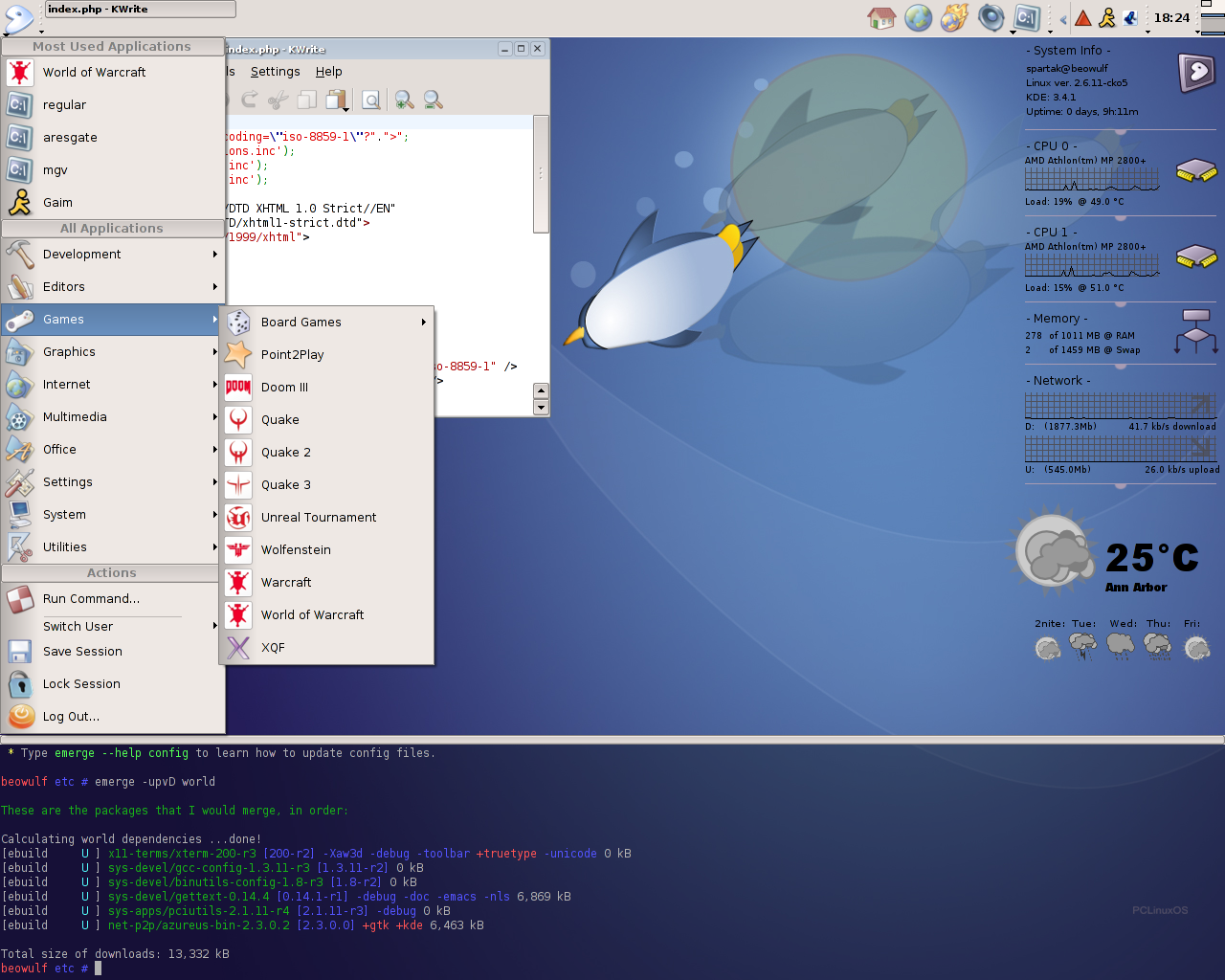This screenshot has height=980, width=1225.
Task: Click the CPU 0 chip icon
Action: [x=1196, y=171]
